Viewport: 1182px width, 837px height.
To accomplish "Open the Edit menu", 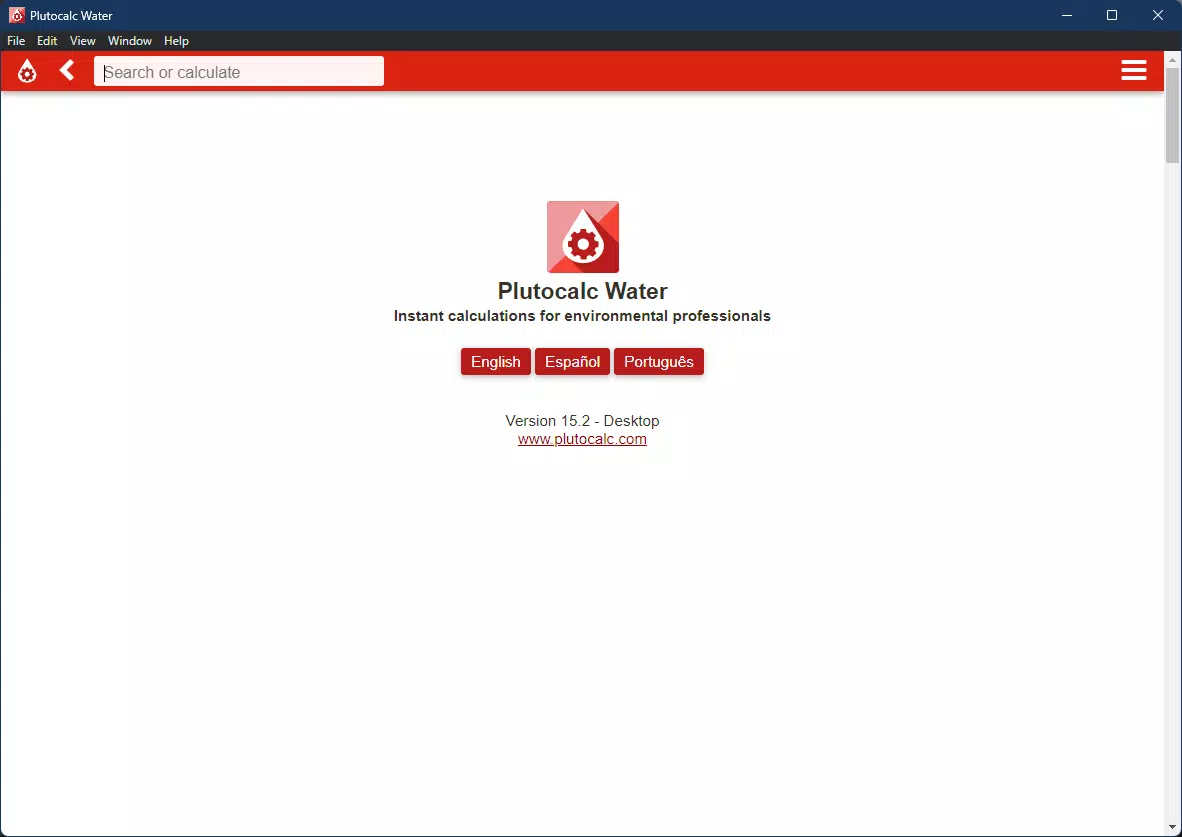I will point(47,41).
